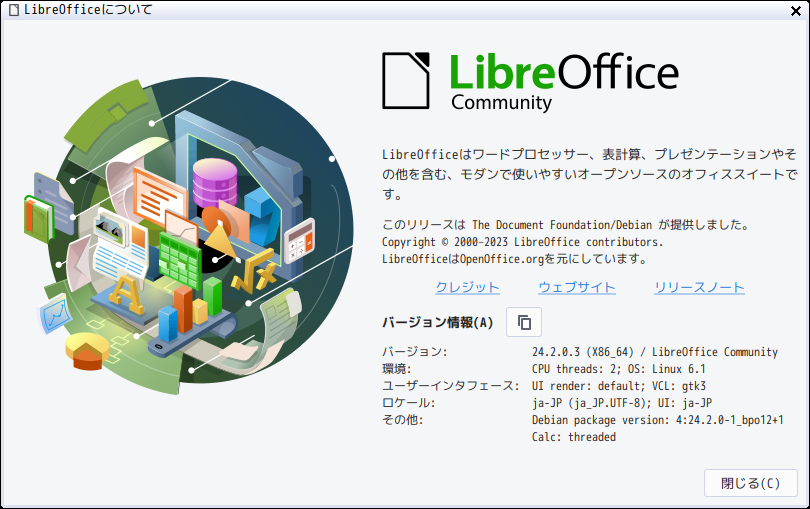810x509 pixels.
Task: Click the LibreOffice logo document icon
Action: [406, 81]
